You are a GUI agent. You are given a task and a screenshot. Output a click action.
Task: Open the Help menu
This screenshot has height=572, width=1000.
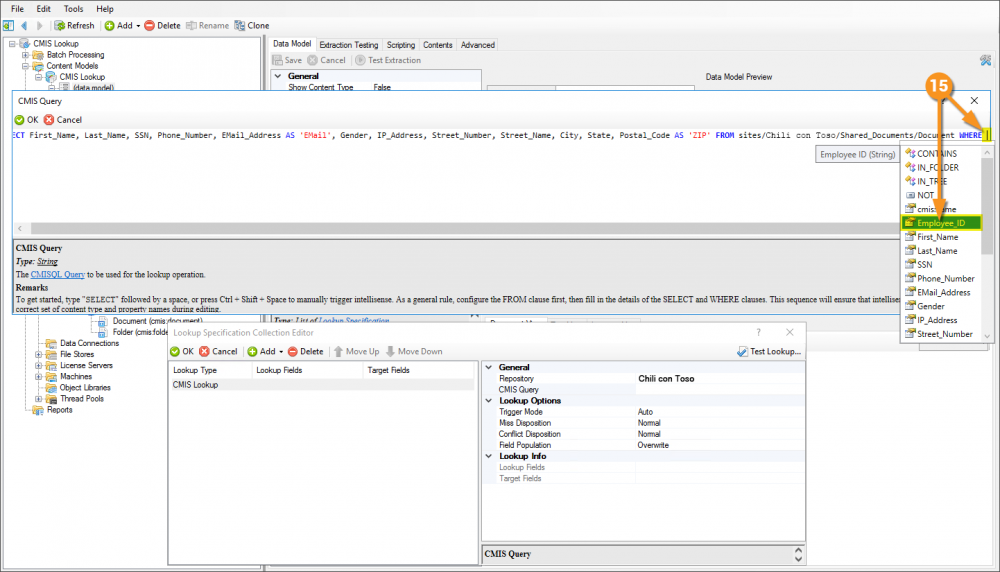point(105,9)
